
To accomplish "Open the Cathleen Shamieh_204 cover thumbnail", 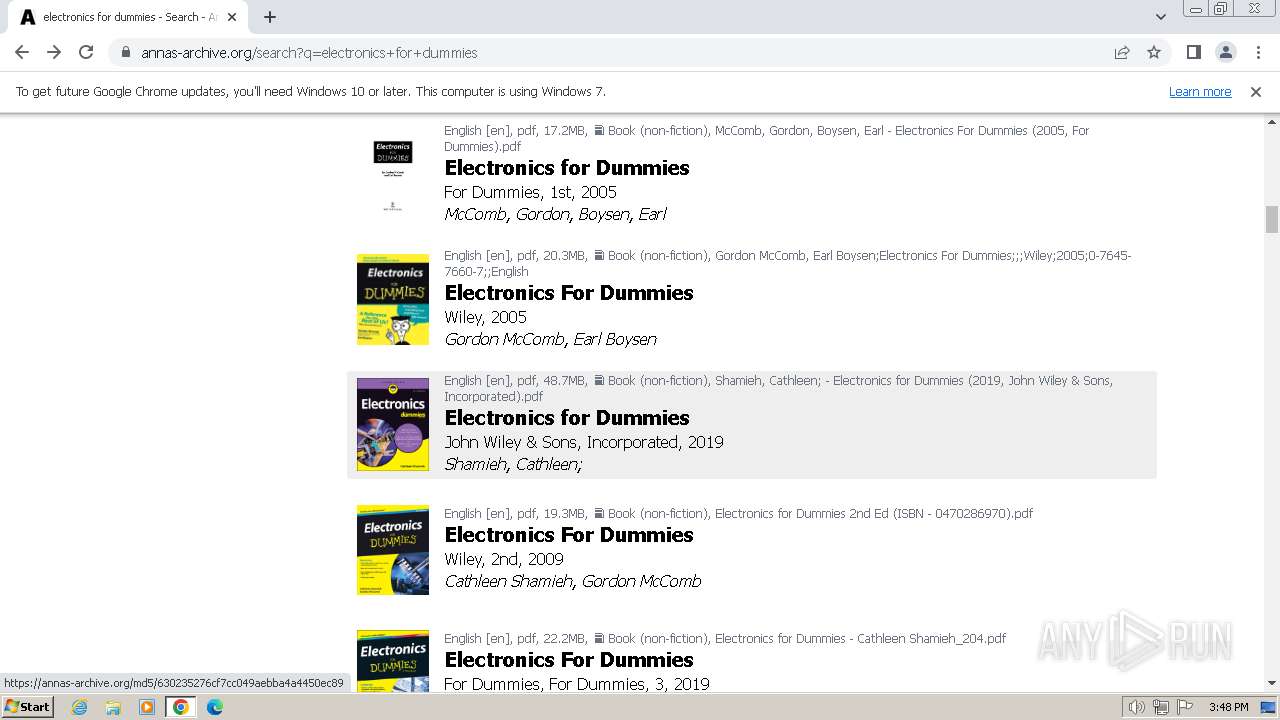I will [393, 661].
